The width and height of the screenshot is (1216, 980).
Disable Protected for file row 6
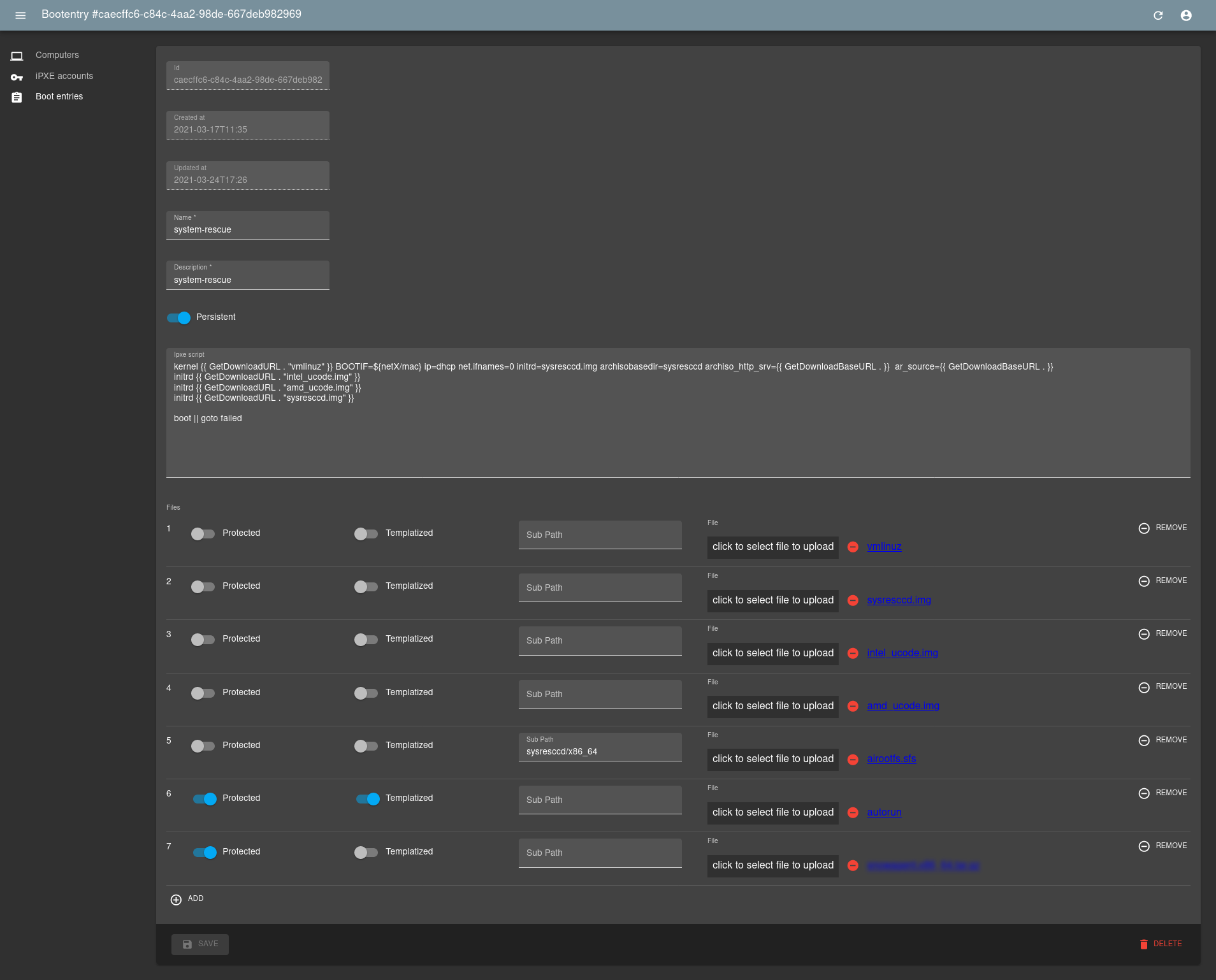[205, 799]
